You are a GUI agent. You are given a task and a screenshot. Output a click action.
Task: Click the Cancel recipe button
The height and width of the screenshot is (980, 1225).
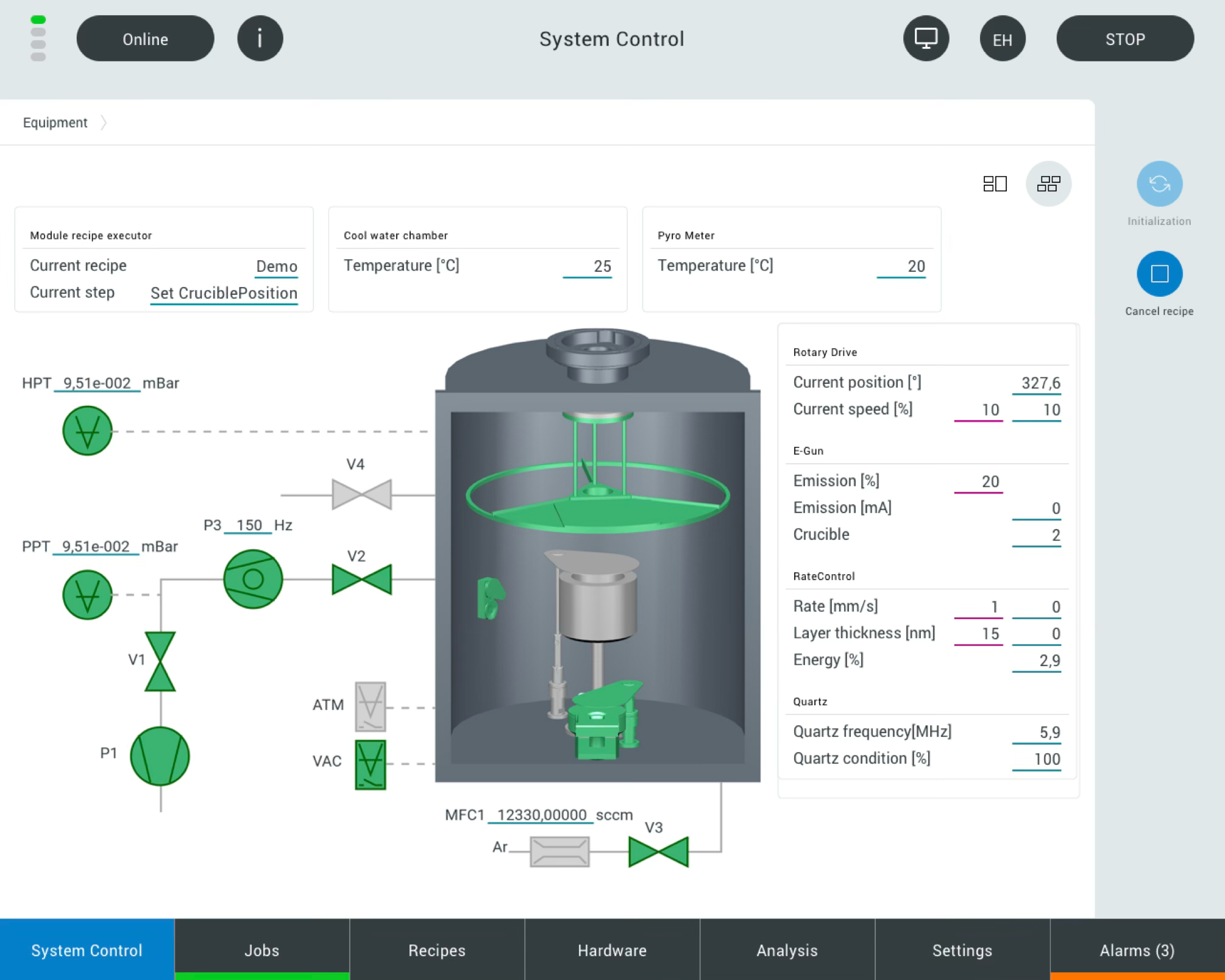[x=1159, y=274]
